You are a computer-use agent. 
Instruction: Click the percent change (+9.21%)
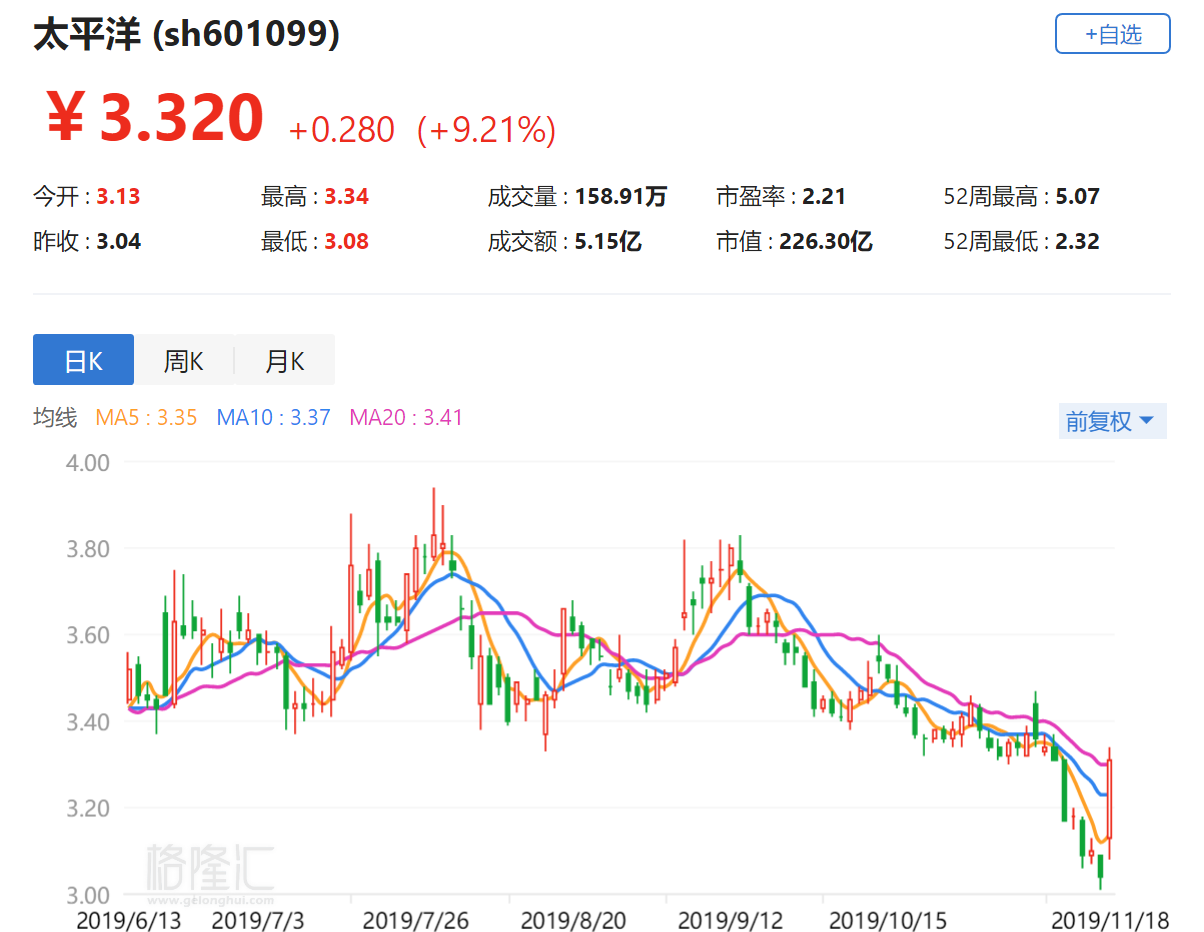tap(486, 129)
